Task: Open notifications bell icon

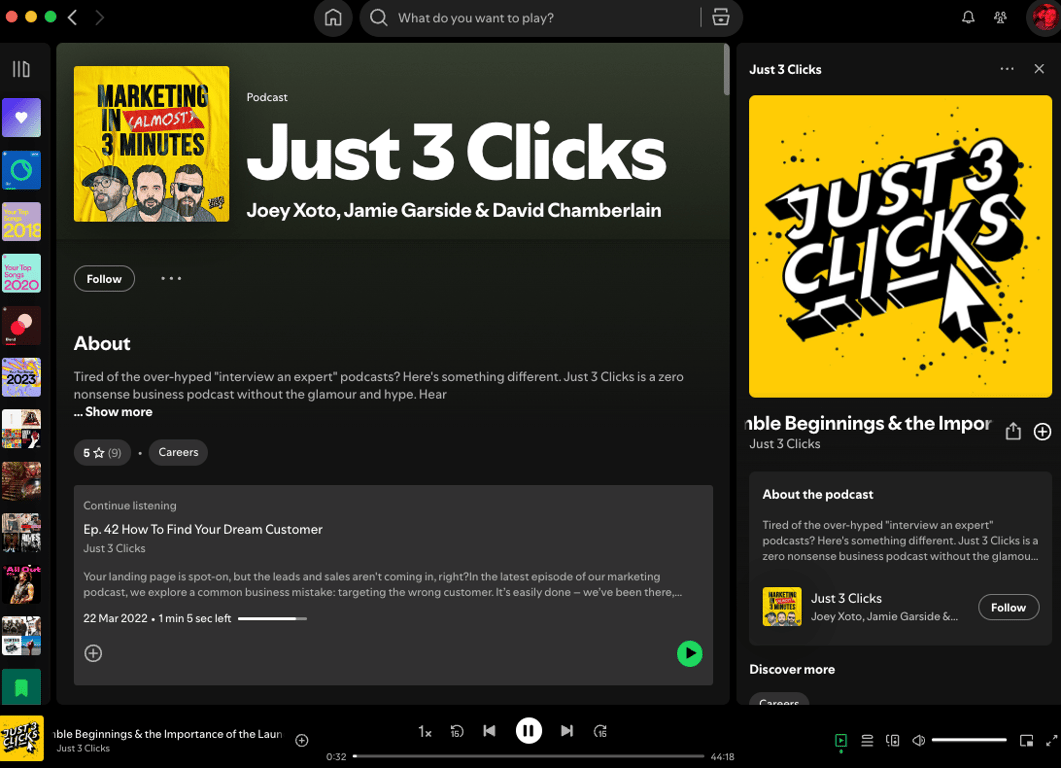Action: point(968,18)
